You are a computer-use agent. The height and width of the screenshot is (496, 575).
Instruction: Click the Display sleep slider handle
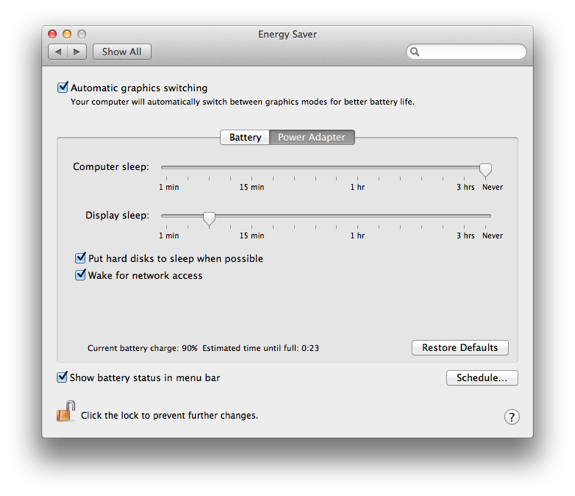(x=209, y=218)
